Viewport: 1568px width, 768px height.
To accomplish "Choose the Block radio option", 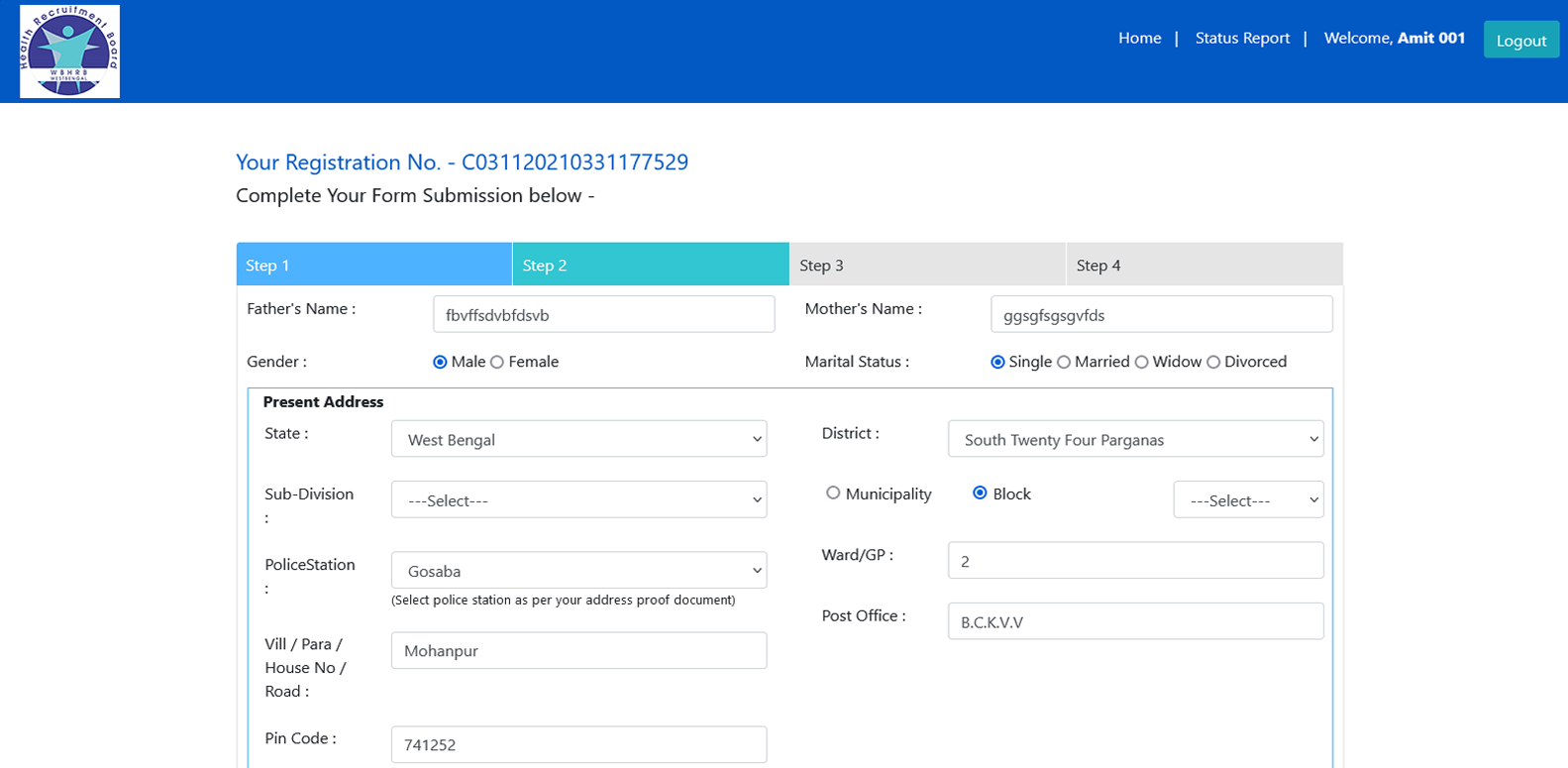I will coord(980,493).
